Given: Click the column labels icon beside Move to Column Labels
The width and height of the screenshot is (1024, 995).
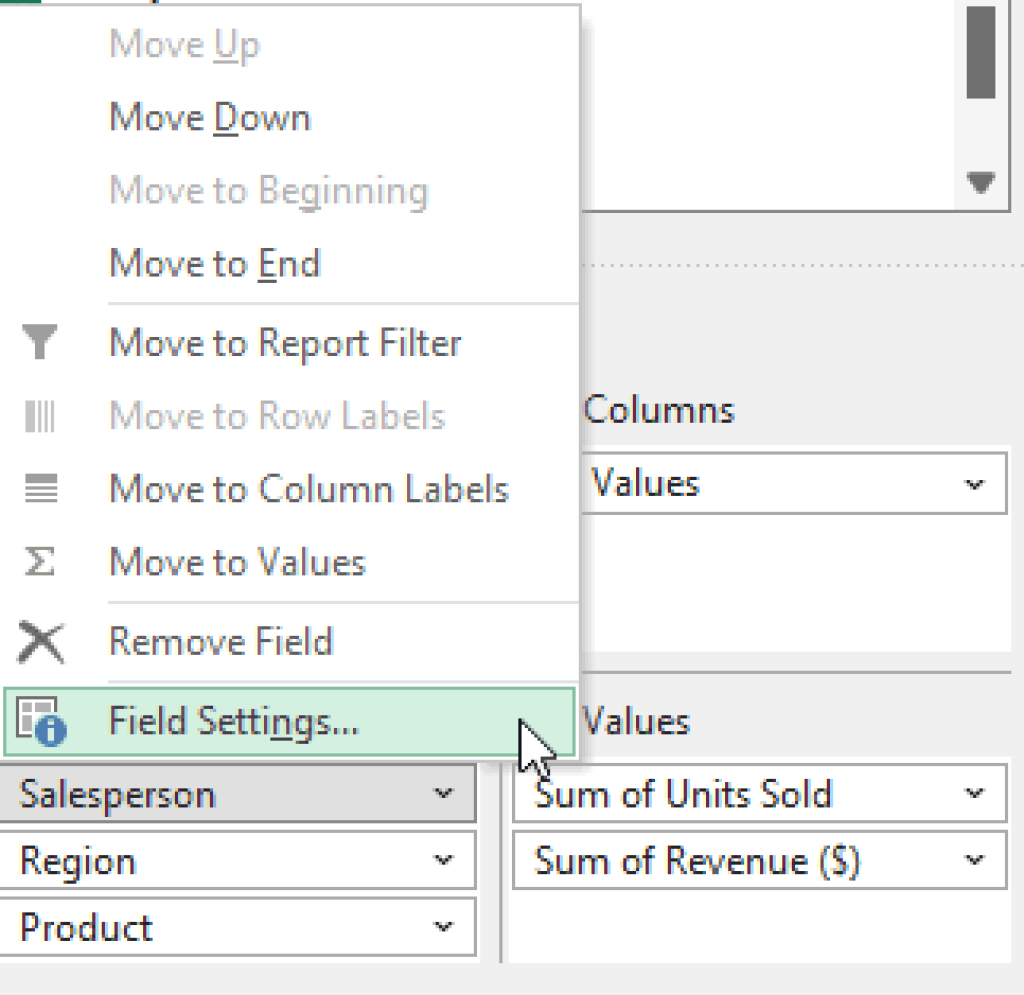Looking at the screenshot, I should click(41, 489).
